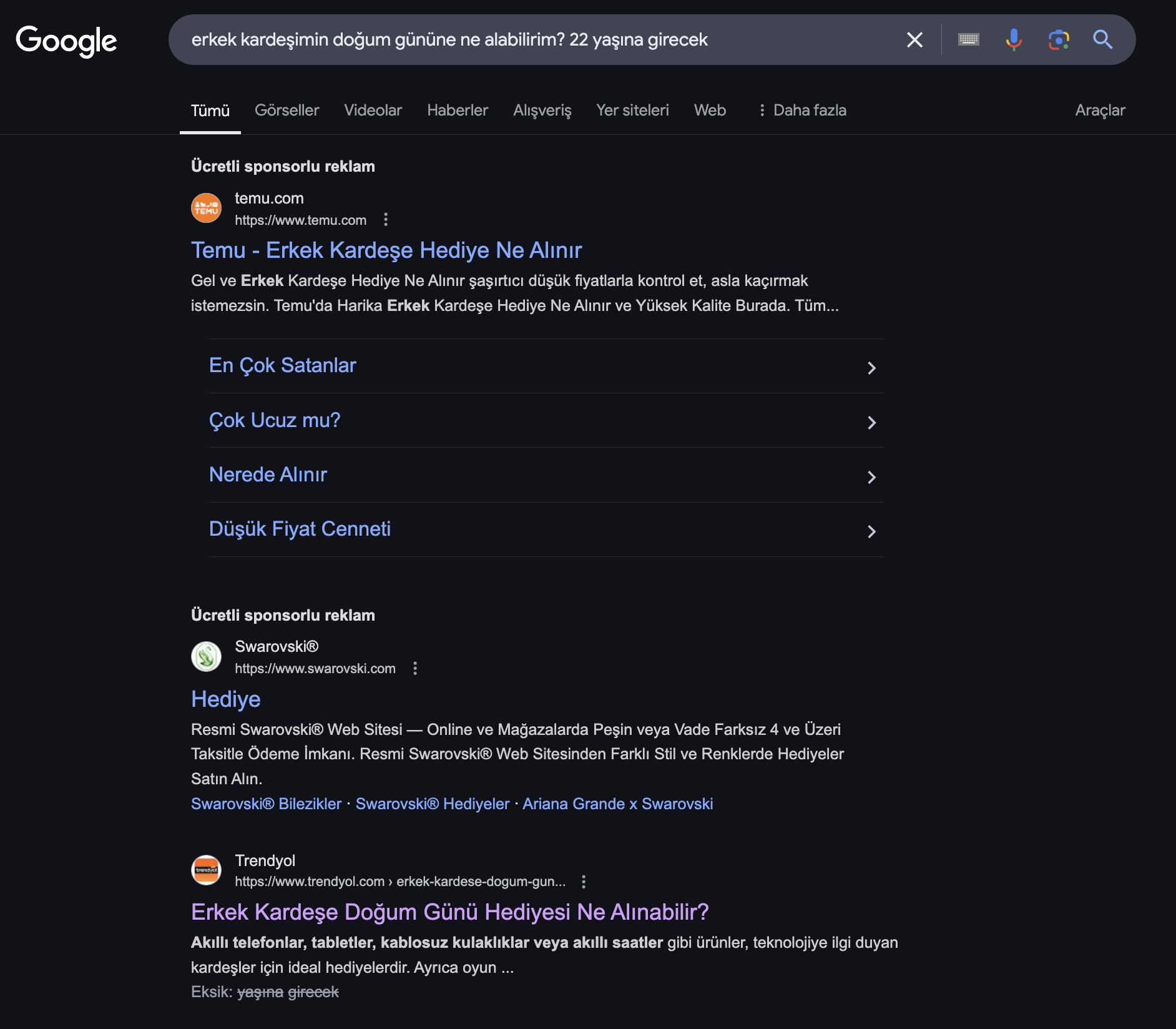Open Erkek Kardeşe Doğum Günü Hediyesi result
This screenshot has height=1029, width=1176.
tap(450, 912)
